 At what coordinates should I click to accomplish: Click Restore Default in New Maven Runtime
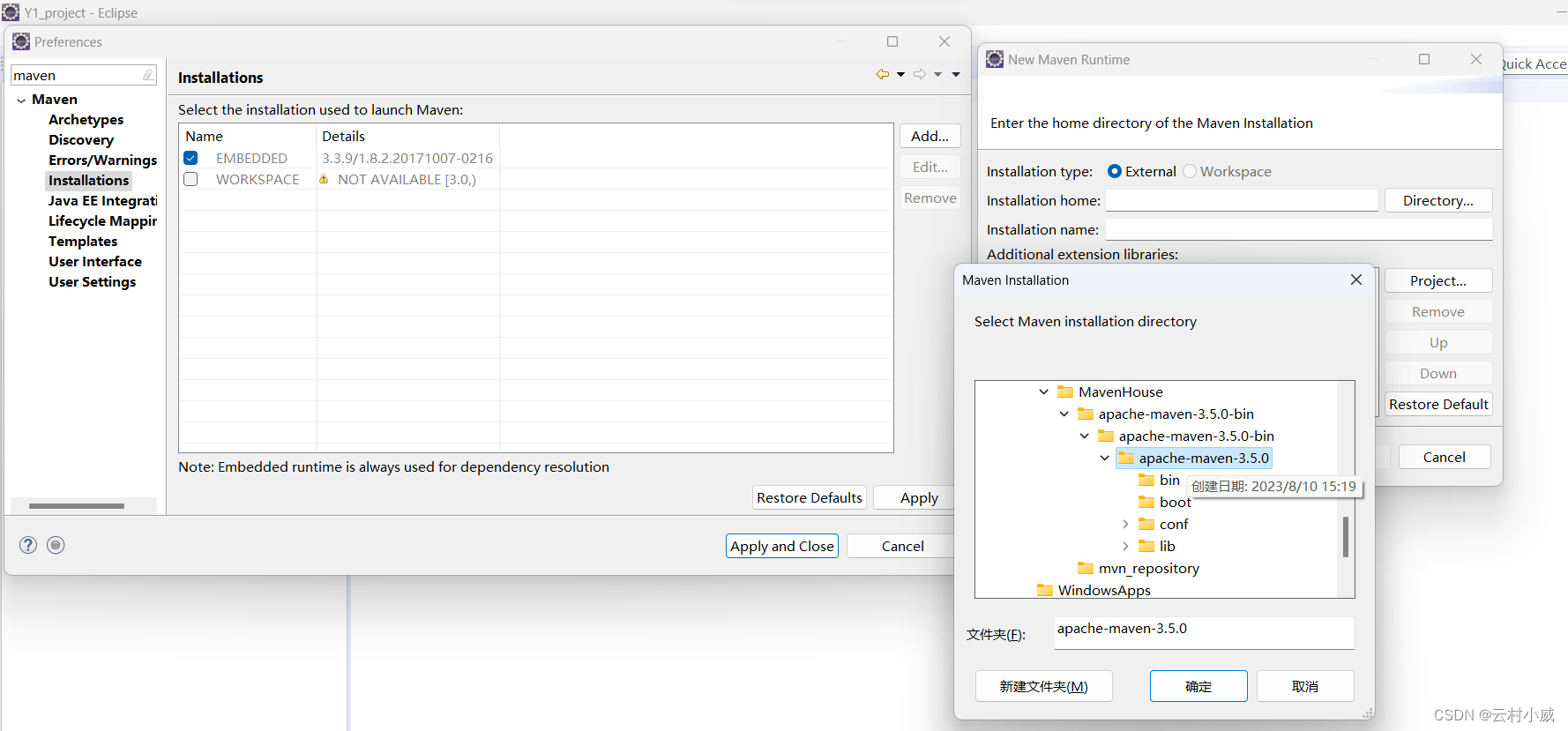point(1438,404)
